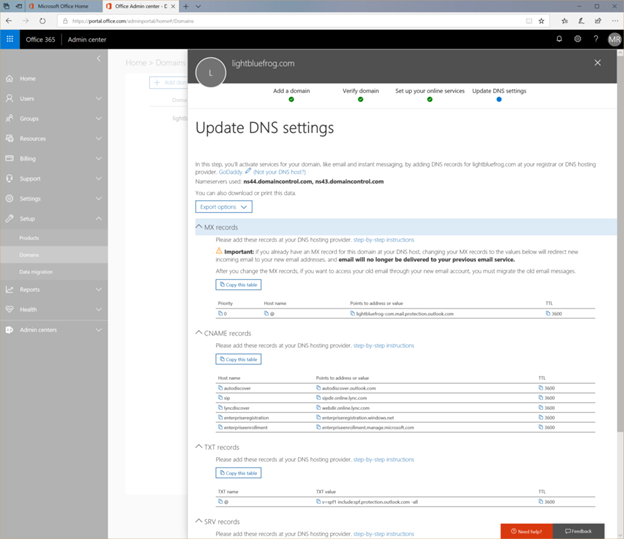Click the GoDaddy link

pyautogui.click(x=230, y=172)
